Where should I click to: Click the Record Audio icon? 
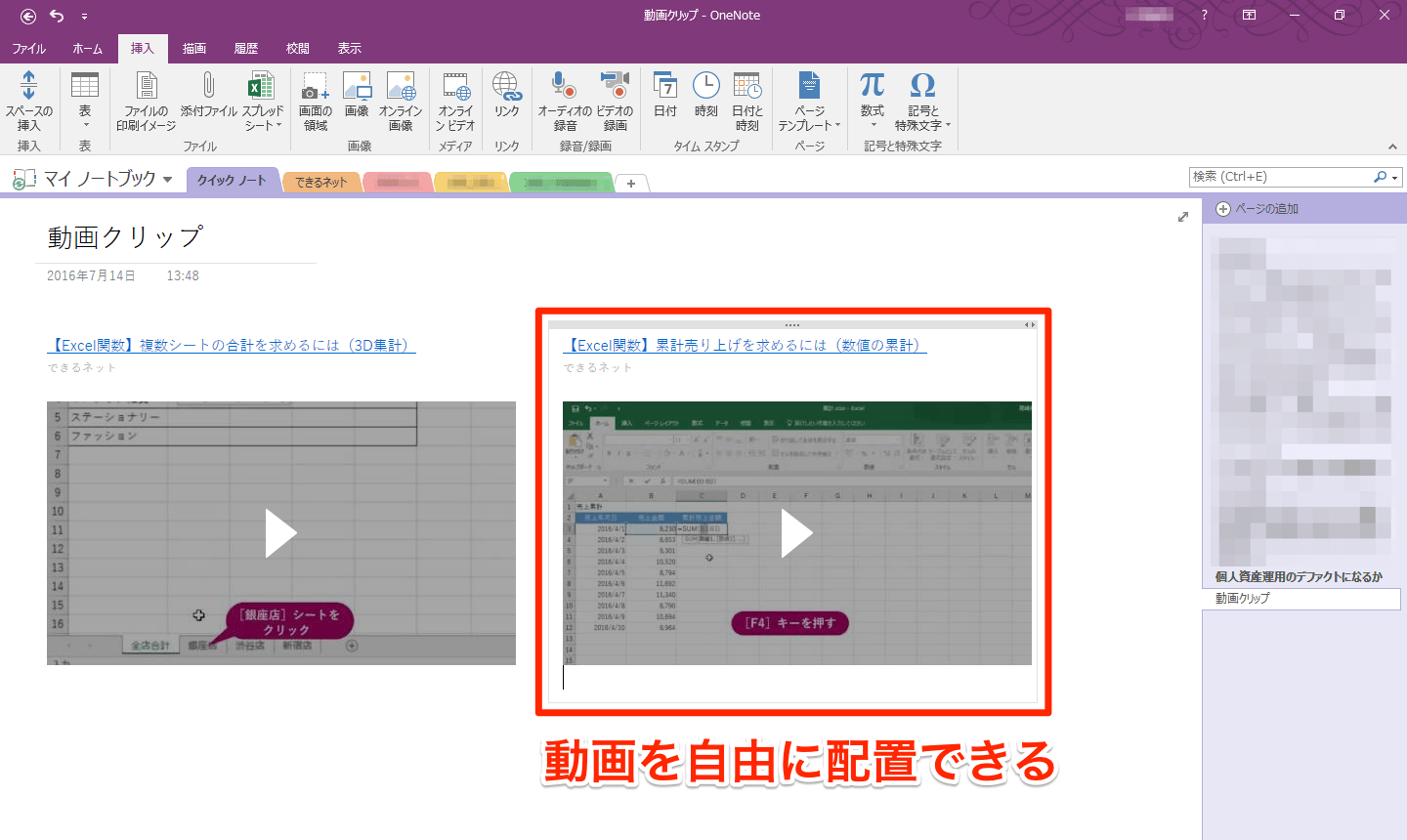click(564, 86)
